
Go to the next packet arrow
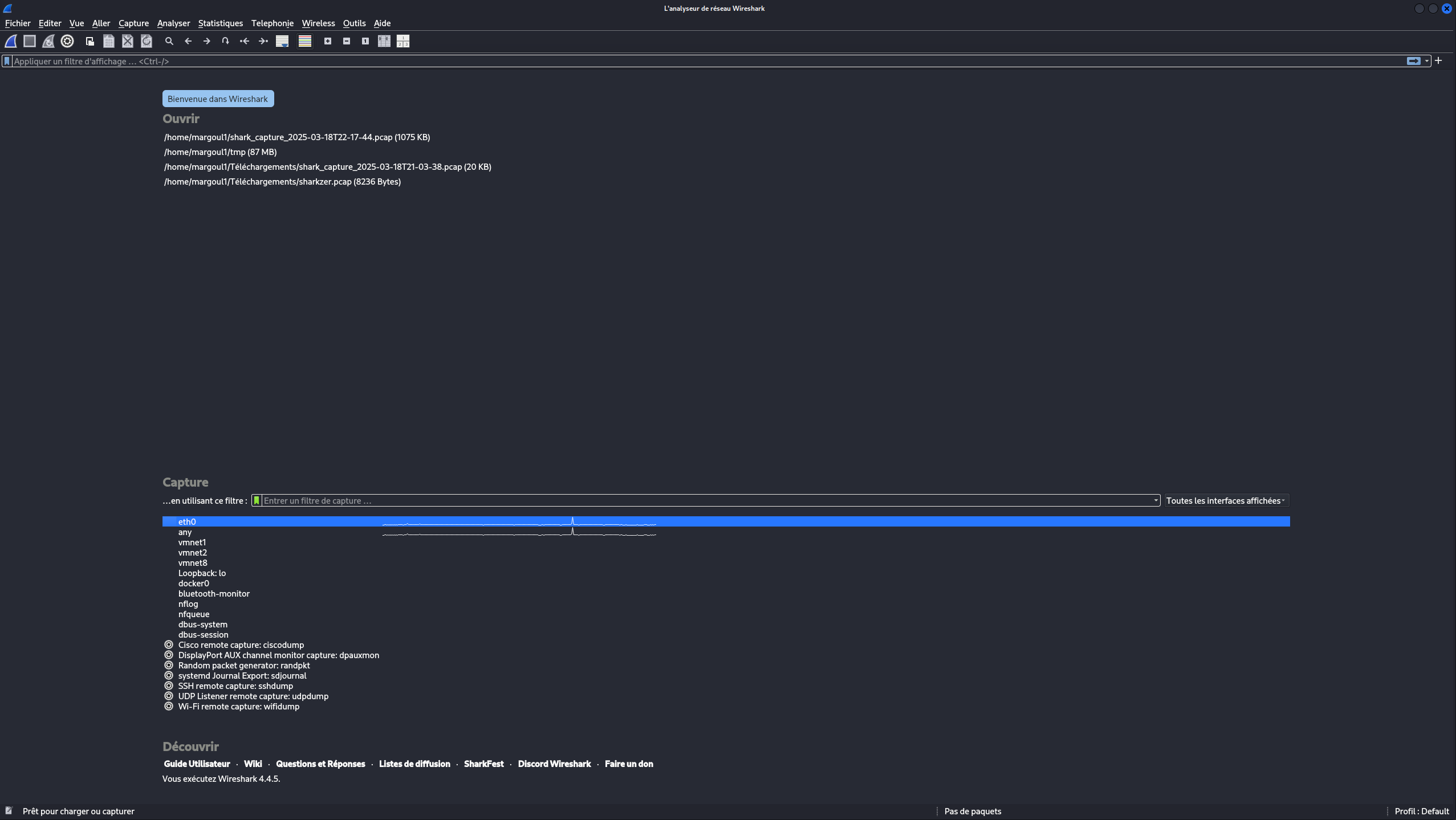(207, 41)
